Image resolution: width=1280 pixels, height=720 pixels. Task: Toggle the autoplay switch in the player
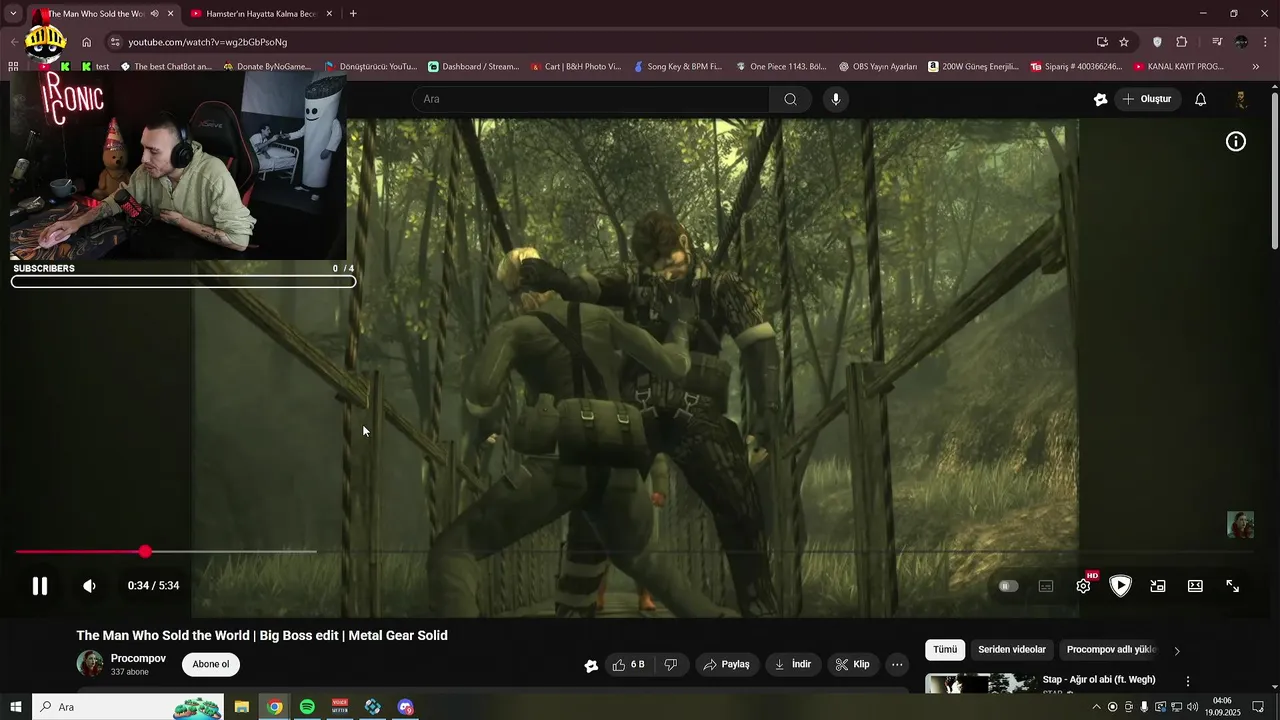click(1008, 586)
